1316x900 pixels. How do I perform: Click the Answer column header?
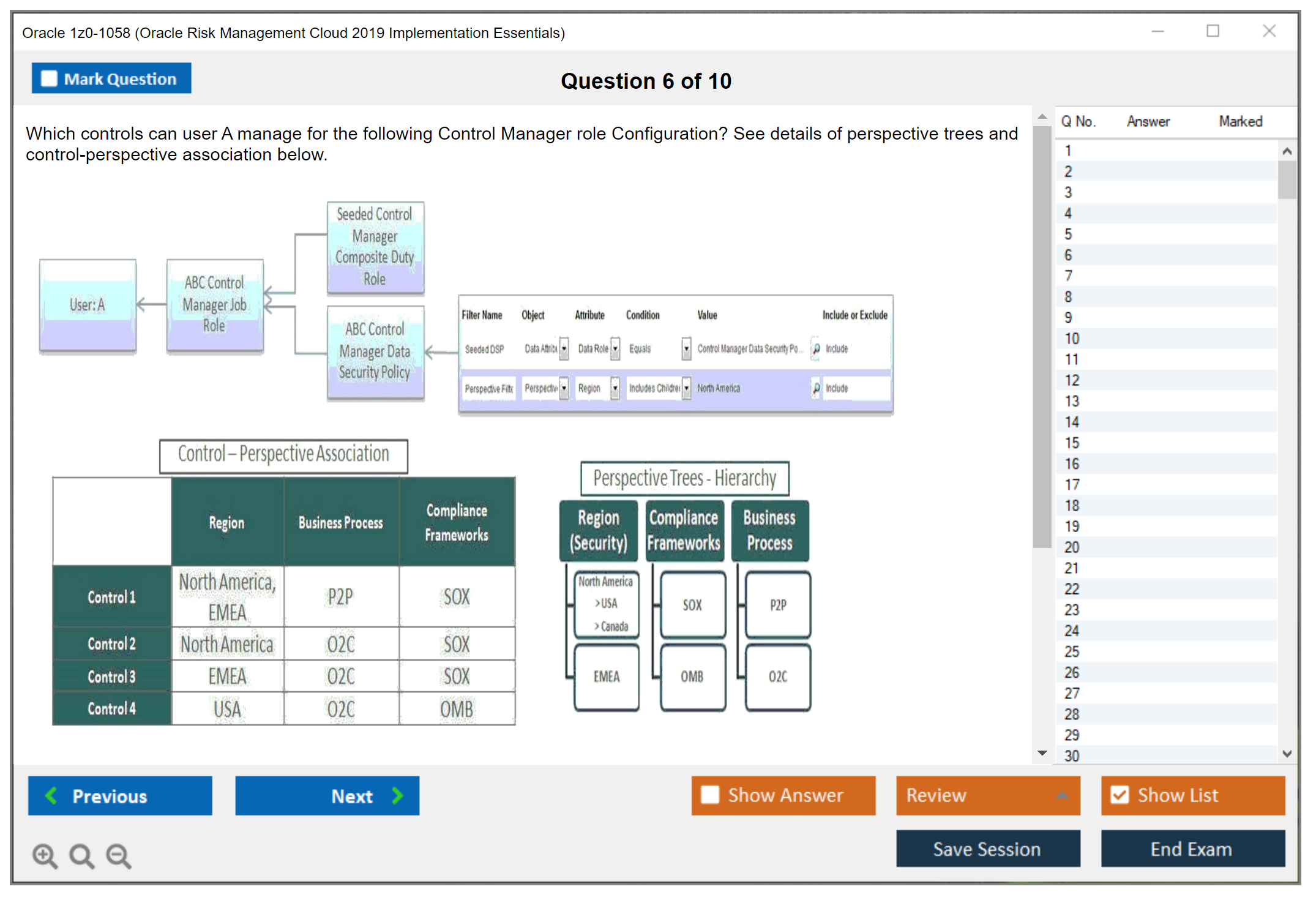pyautogui.click(x=1148, y=121)
